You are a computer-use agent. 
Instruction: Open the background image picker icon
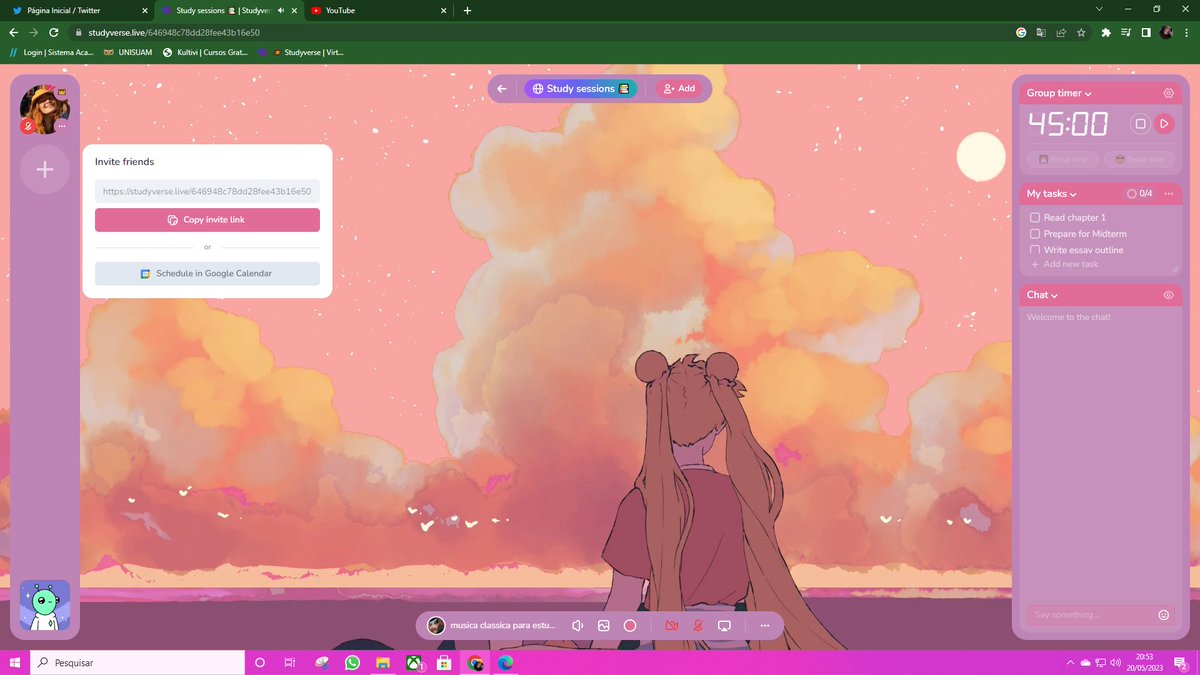pyautogui.click(x=604, y=626)
